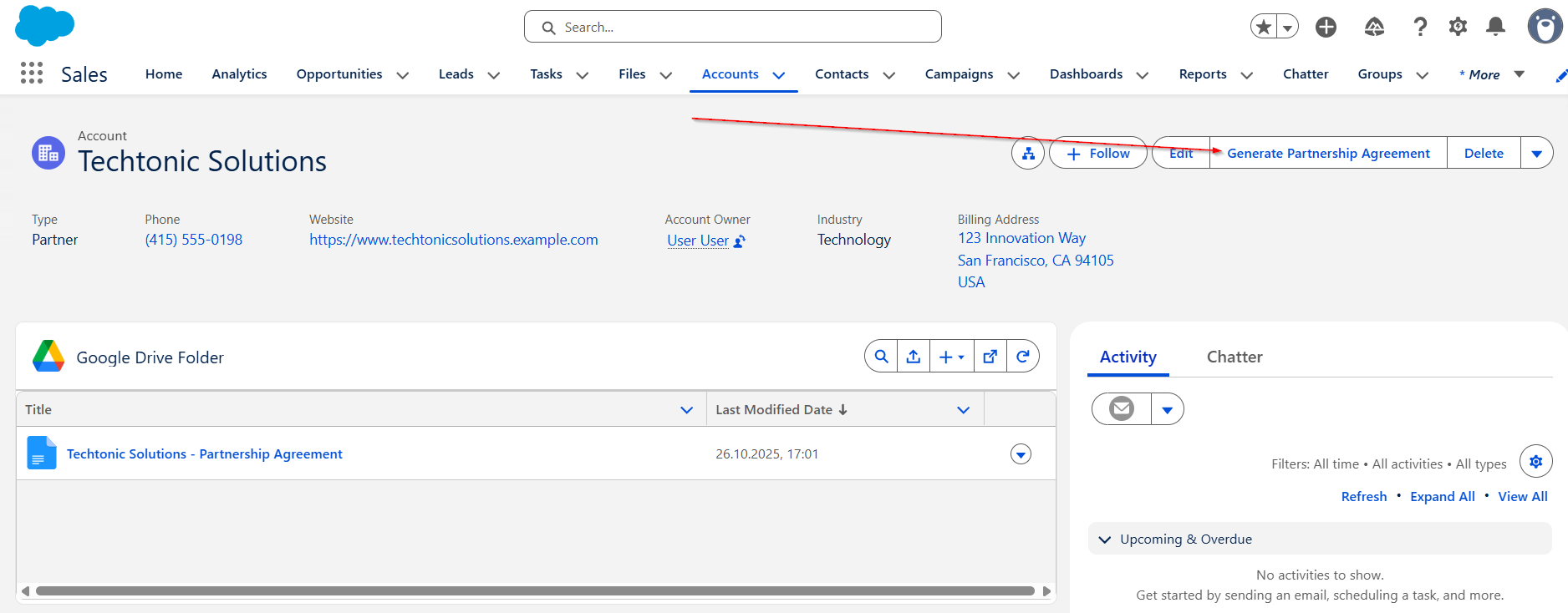Click the account hierarchy icon

pos(1028,154)
